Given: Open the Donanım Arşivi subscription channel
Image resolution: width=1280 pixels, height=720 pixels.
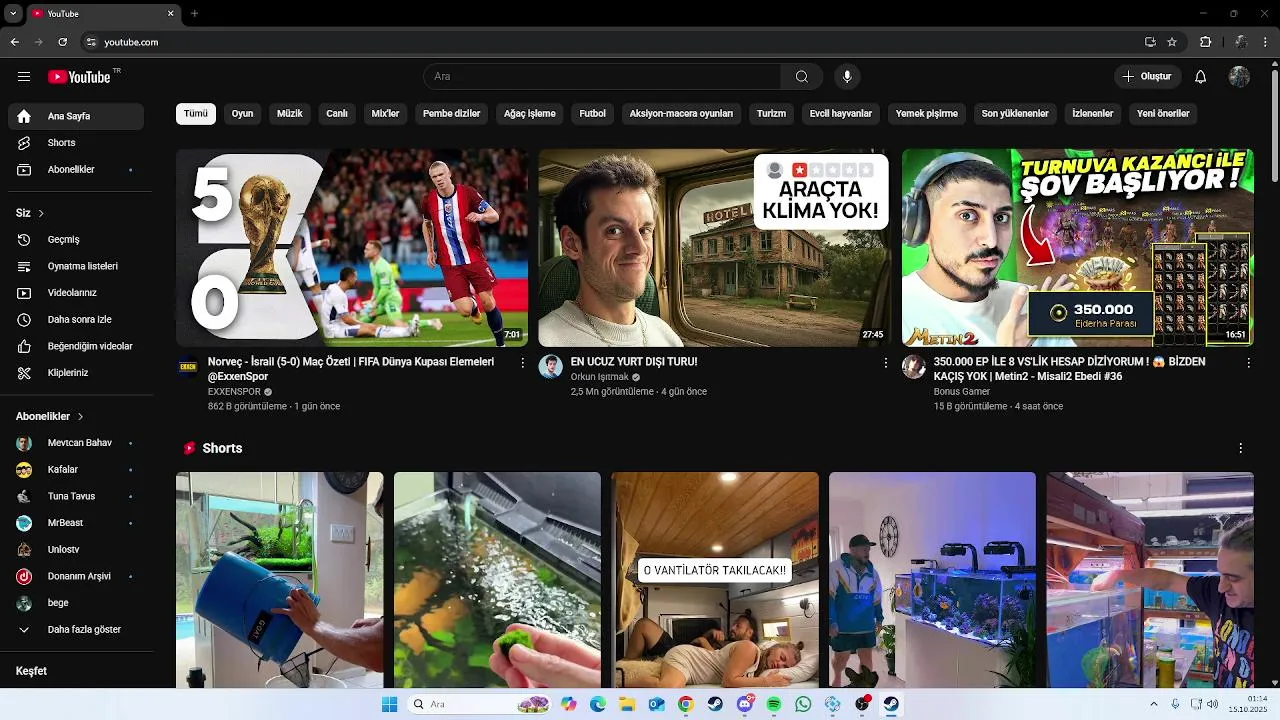Looking at the screenshot, I should (x=76, y=576).
